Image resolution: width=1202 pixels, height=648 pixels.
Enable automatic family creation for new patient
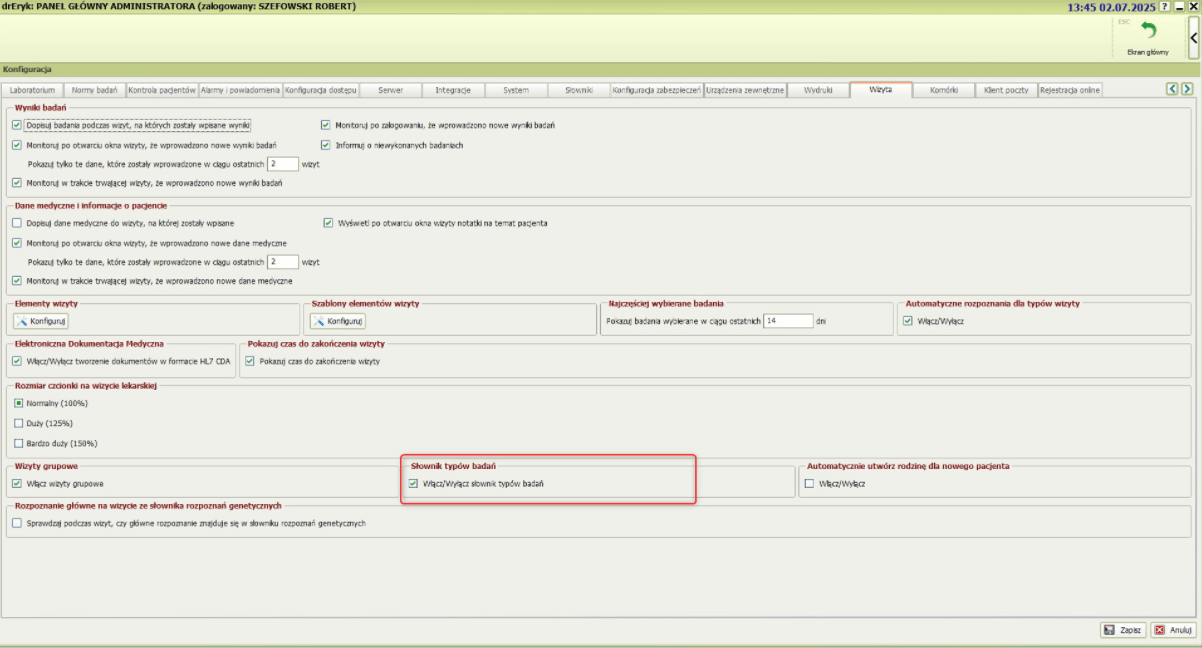point(810,483)
